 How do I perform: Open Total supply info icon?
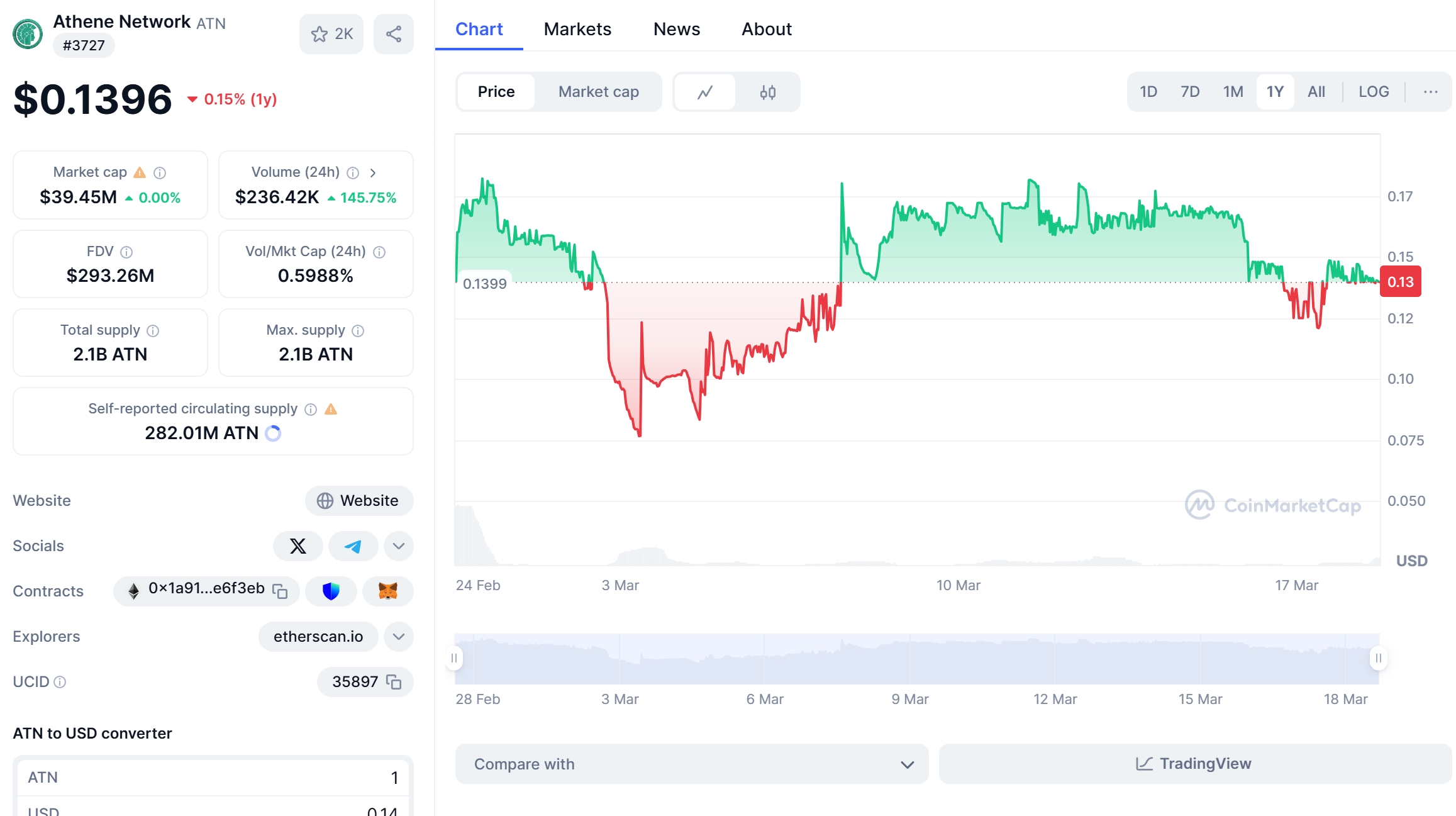point(153,330)
